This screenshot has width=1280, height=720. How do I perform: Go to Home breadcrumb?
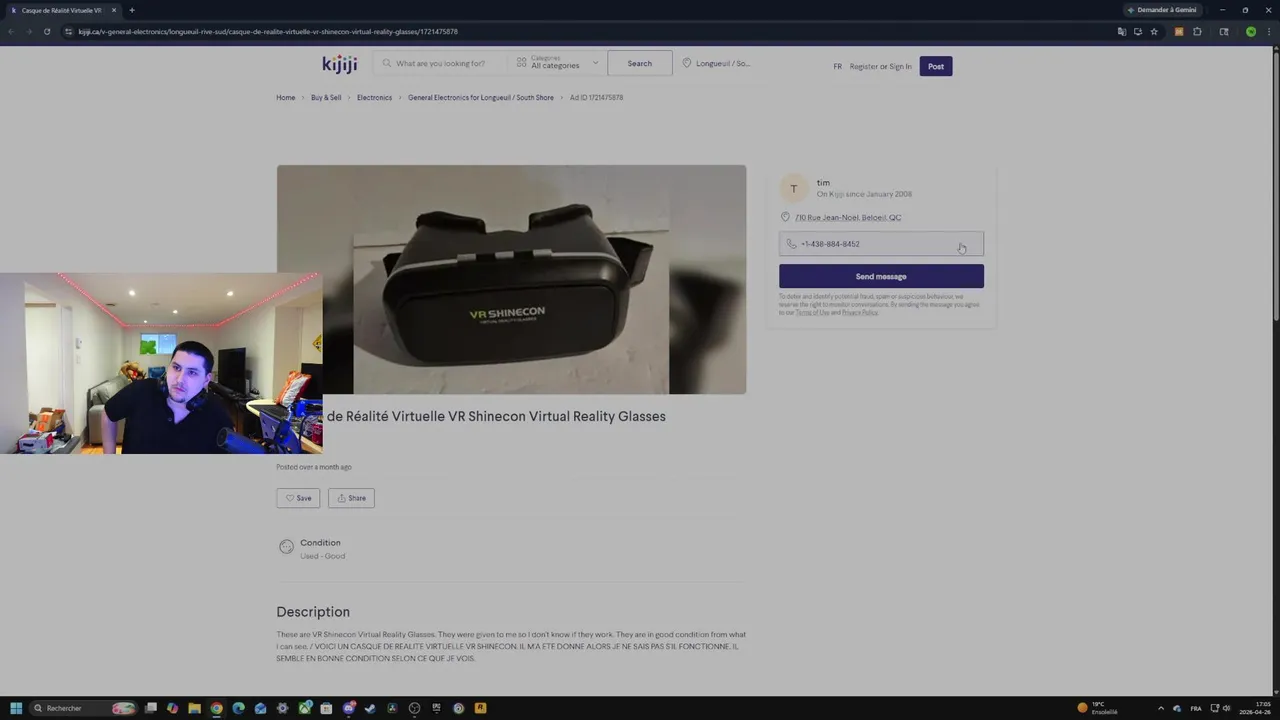(x=286, y=97)
